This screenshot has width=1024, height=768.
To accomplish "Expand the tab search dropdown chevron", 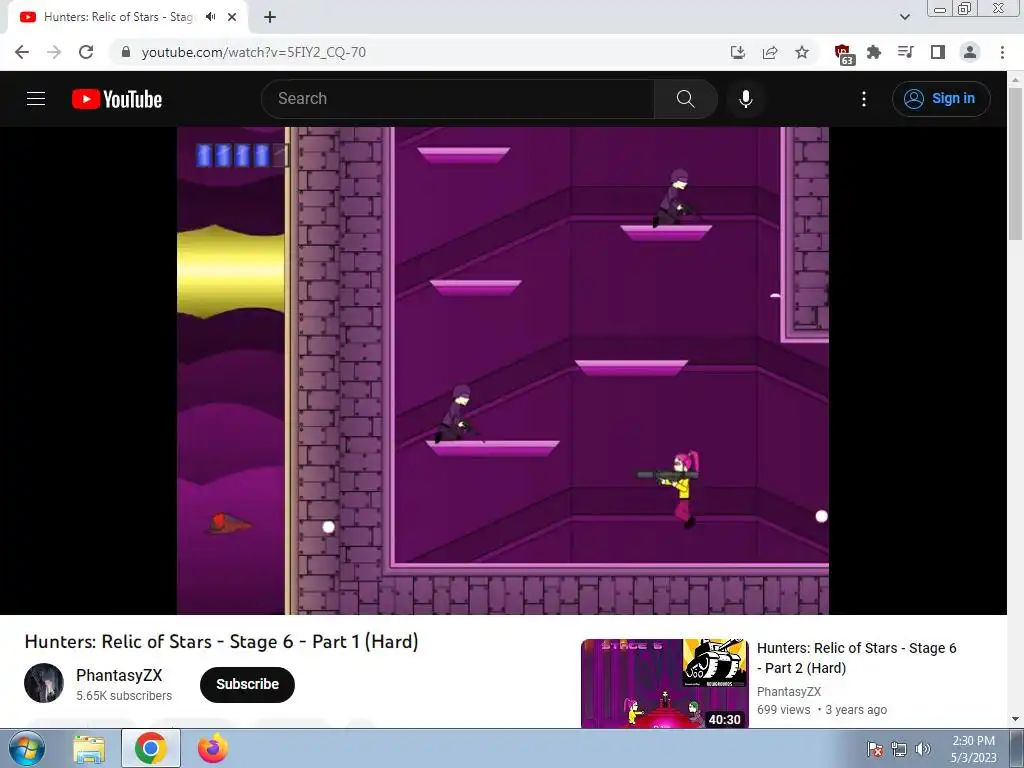I will 904,17.
